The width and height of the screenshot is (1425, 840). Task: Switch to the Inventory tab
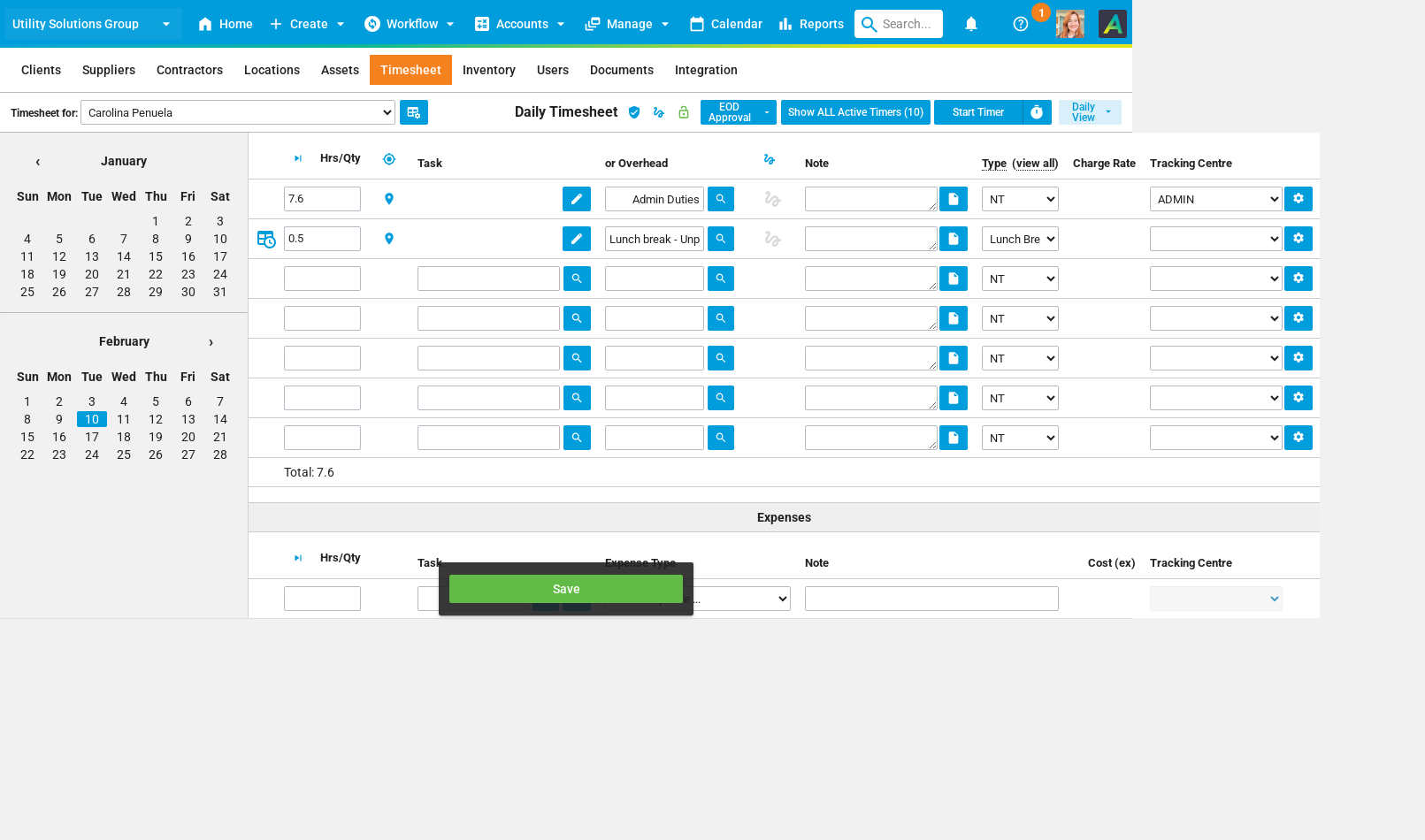(x=488, y=70)
